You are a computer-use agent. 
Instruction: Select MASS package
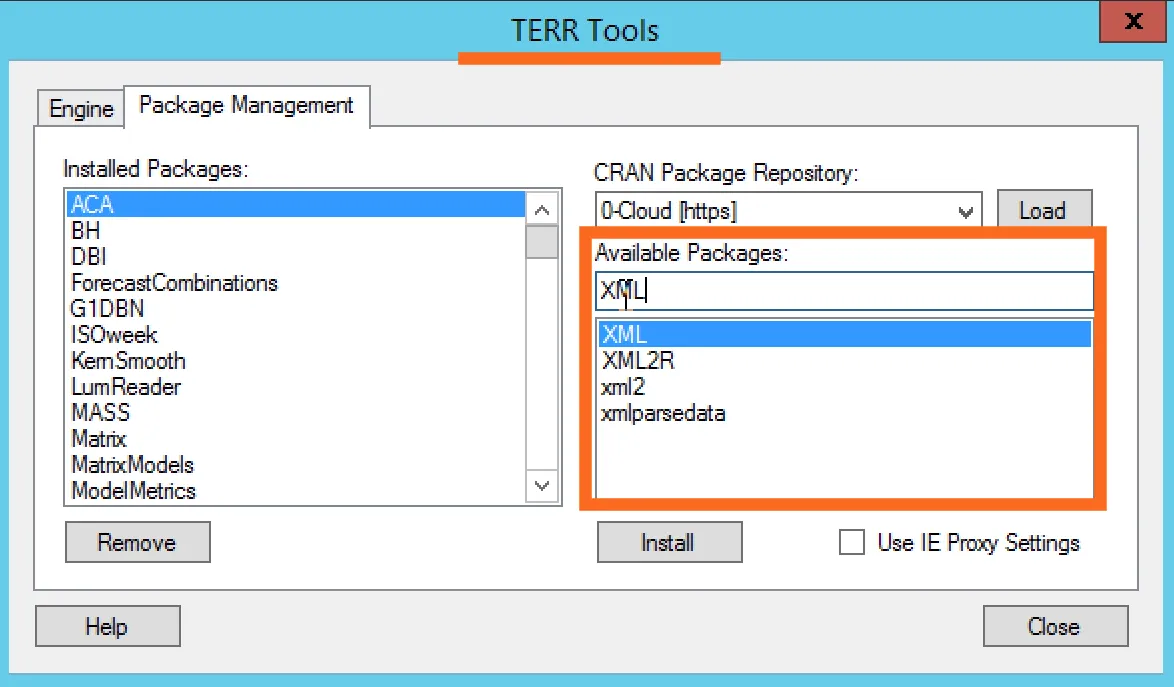click(x=296, y=412)
